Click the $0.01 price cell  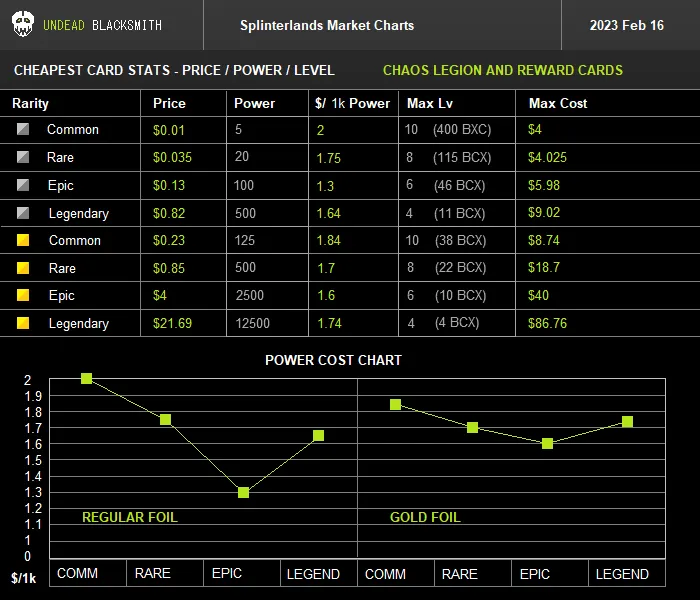tap(168, 130)
